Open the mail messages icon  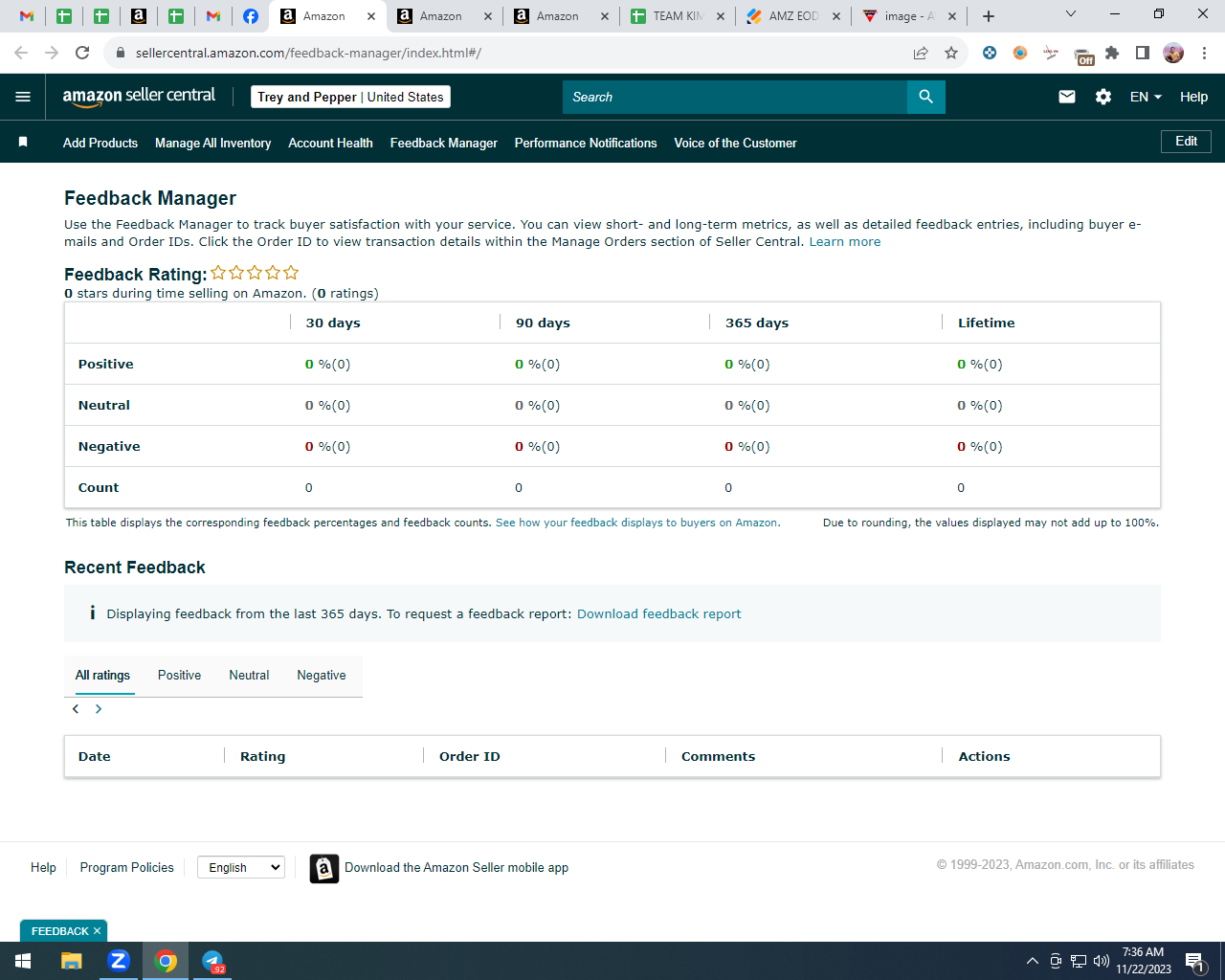coord(1067,97)
